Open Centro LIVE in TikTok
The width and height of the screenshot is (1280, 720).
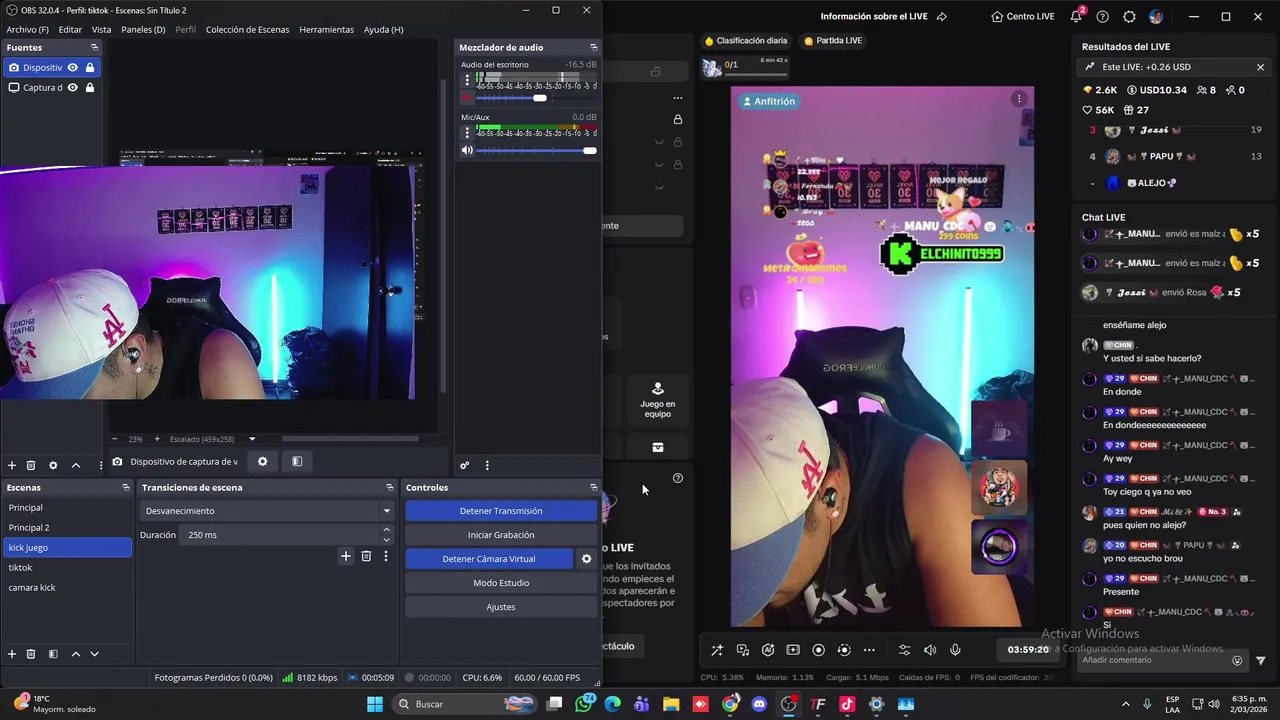coord(1022,17)
